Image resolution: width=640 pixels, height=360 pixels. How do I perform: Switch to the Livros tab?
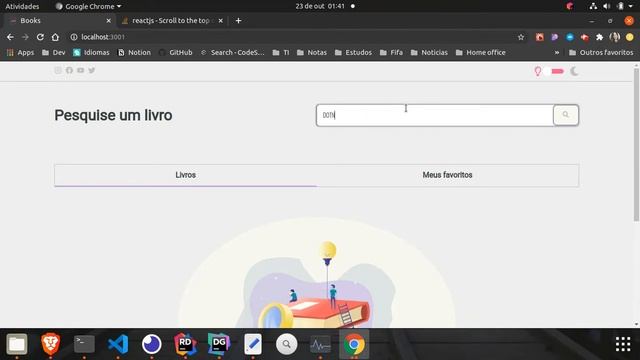coord(185,175)
